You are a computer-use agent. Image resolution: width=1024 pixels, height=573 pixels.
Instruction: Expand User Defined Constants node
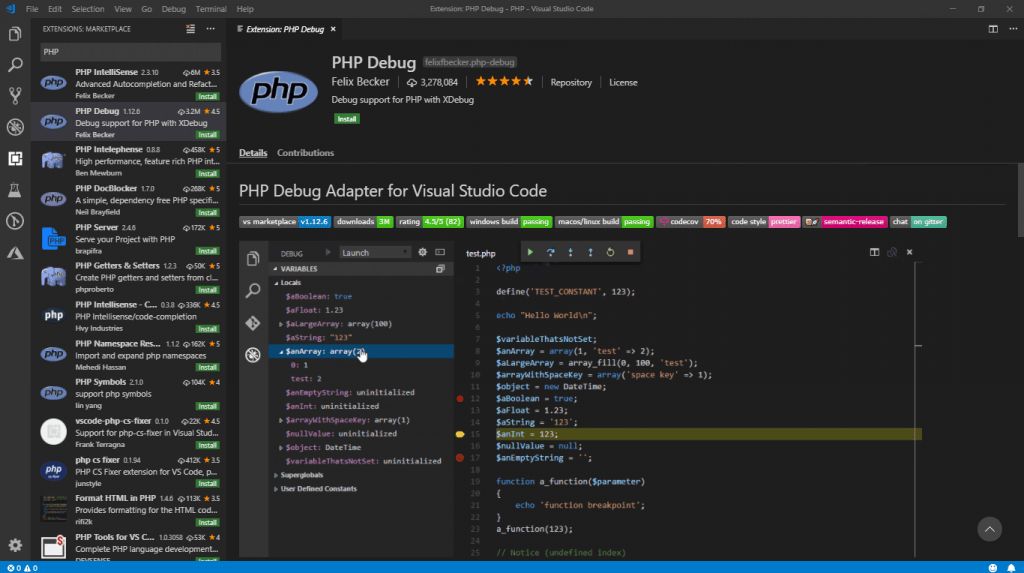click(x=276, y=489)
